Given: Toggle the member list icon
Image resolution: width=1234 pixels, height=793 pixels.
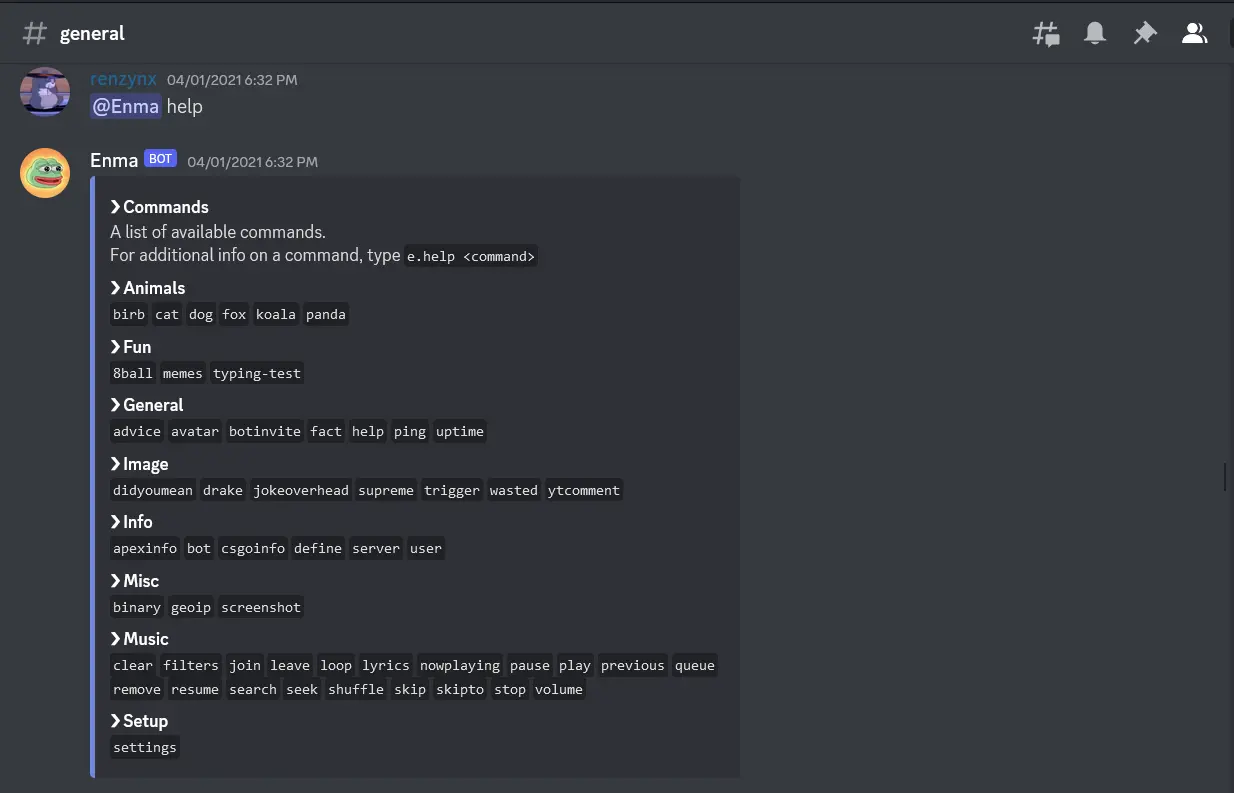Looking at the screenshot, I should click(x=1194, y=34).
